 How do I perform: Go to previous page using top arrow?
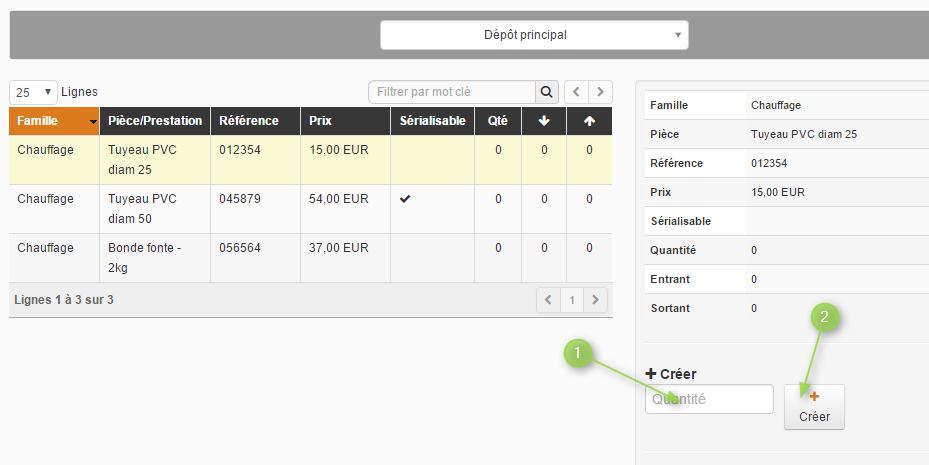576,92
